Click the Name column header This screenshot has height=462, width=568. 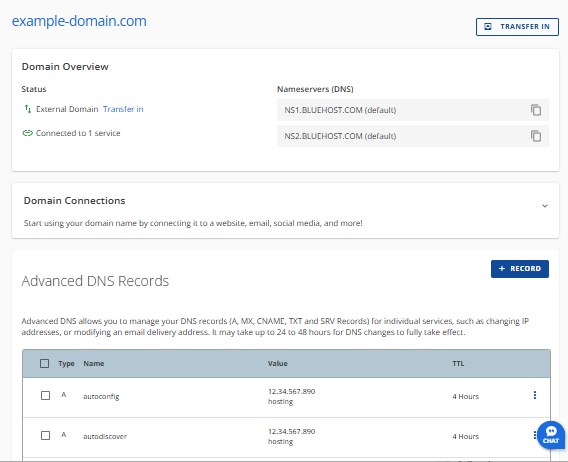tap(94, 363)
